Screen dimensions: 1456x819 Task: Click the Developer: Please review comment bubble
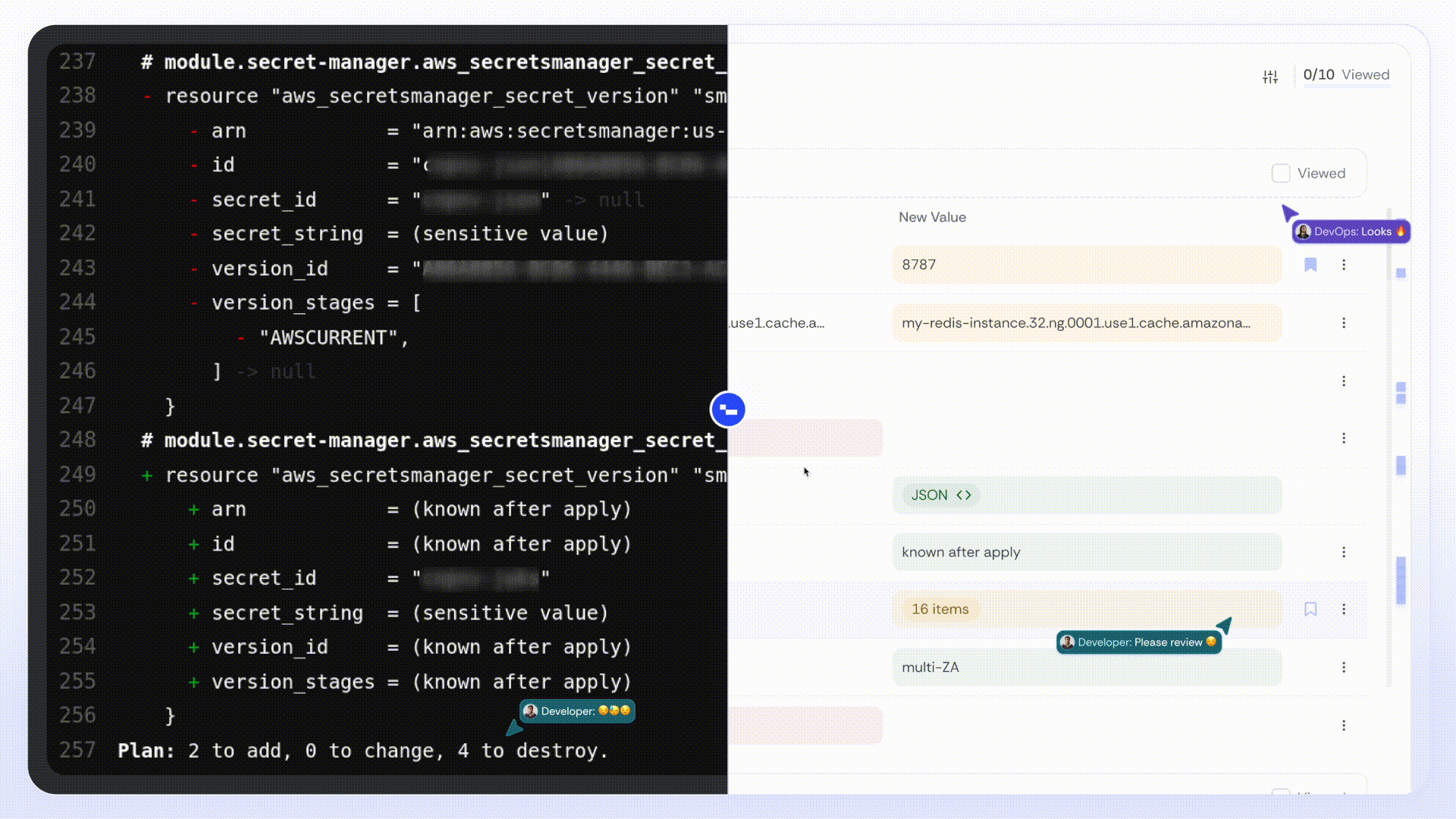point(1139,642)
